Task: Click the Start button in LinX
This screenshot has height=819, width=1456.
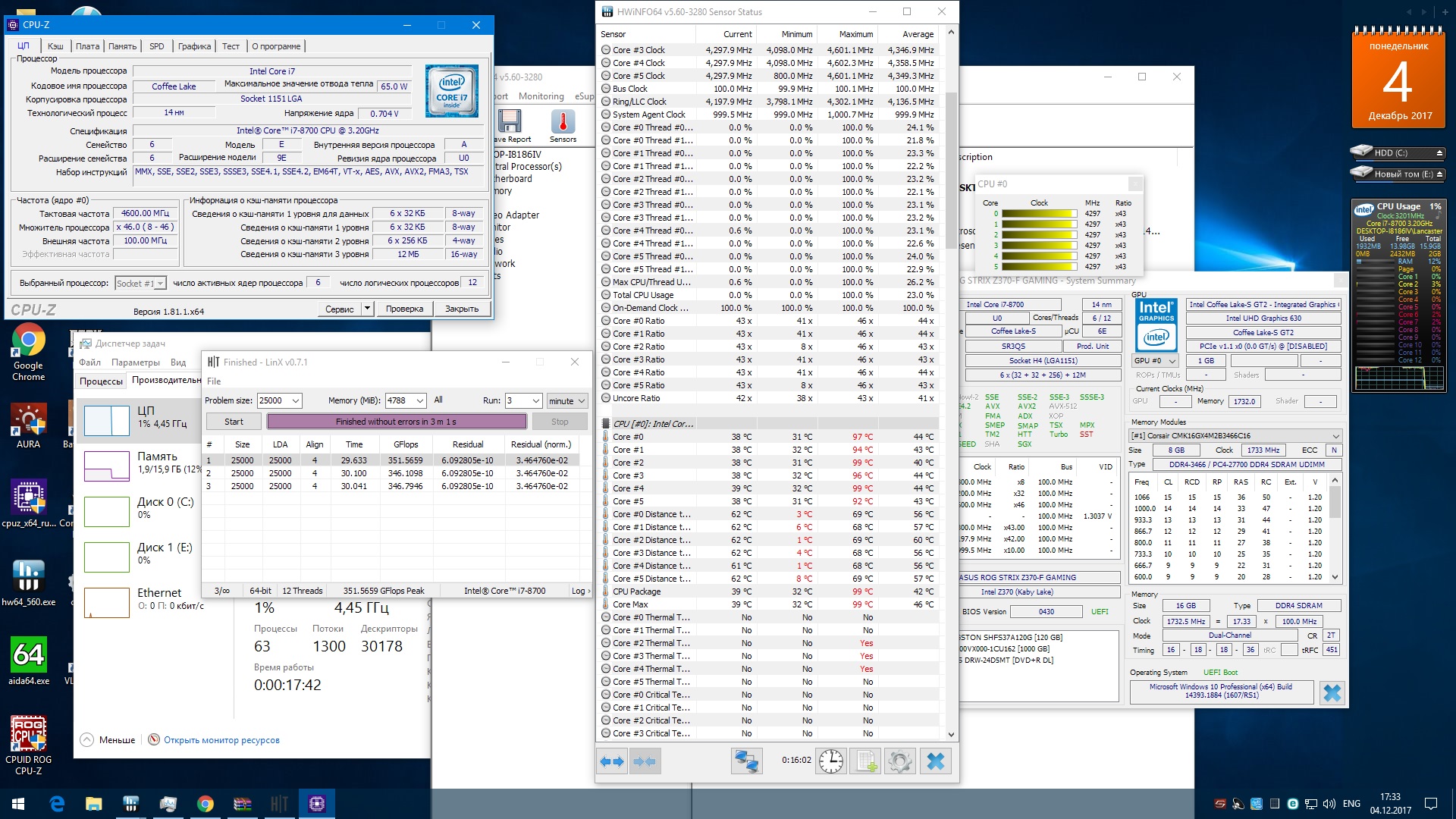Action: (x=234, y=422)
